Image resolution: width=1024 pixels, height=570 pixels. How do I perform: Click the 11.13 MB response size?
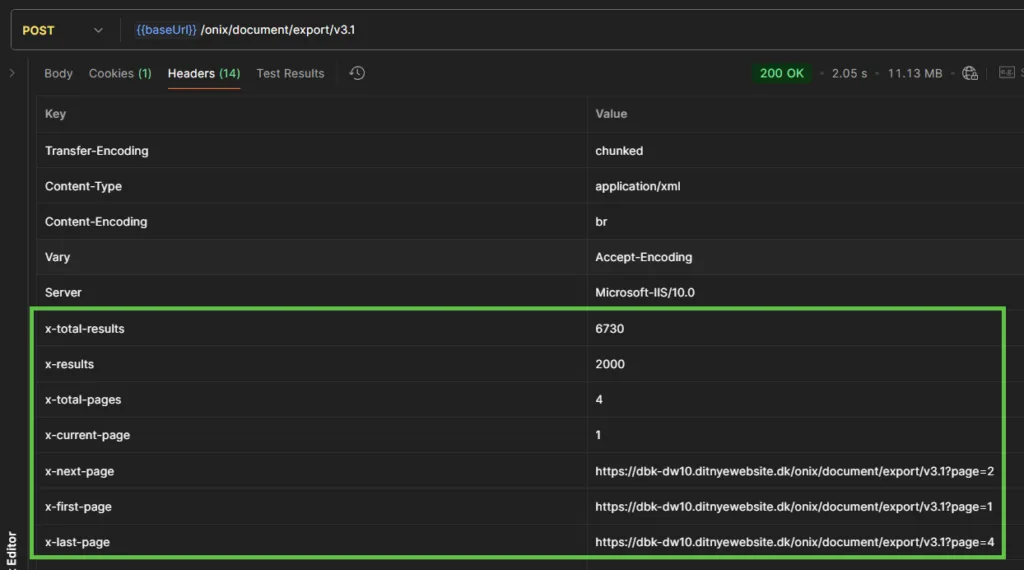tap(914, 73)
